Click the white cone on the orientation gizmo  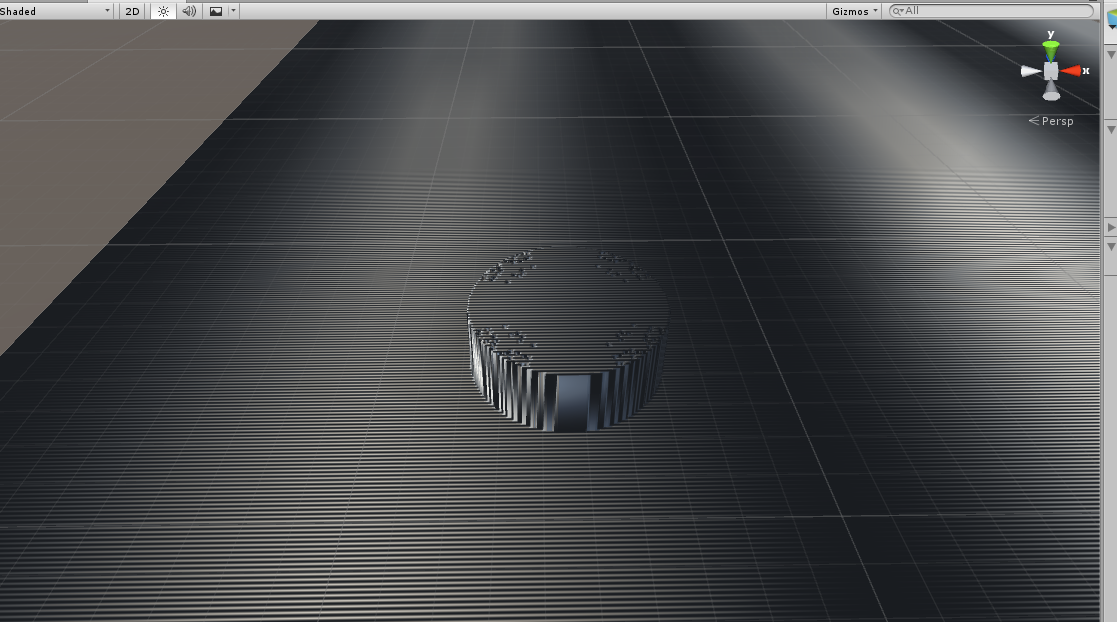tap(1031, 71)
